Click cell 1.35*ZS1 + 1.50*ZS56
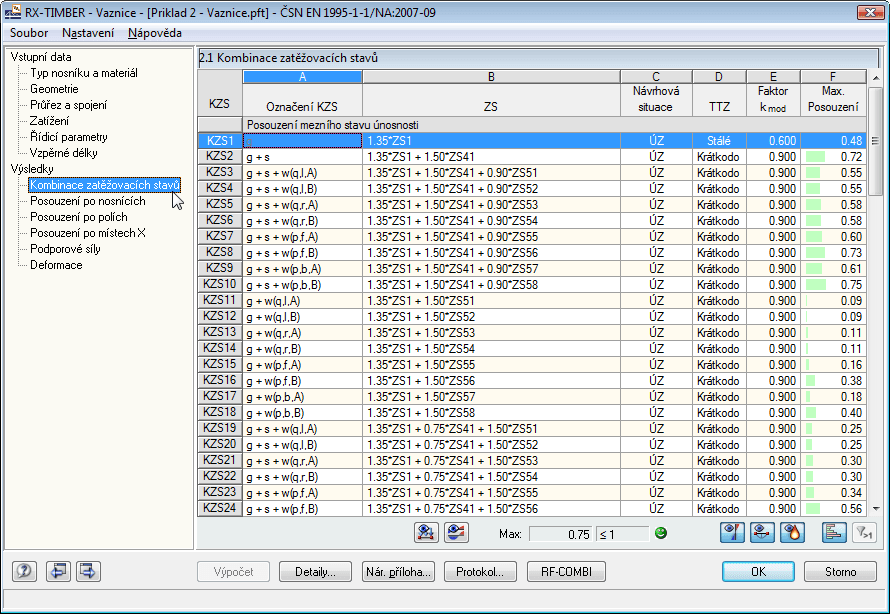 tap(492, 380)
